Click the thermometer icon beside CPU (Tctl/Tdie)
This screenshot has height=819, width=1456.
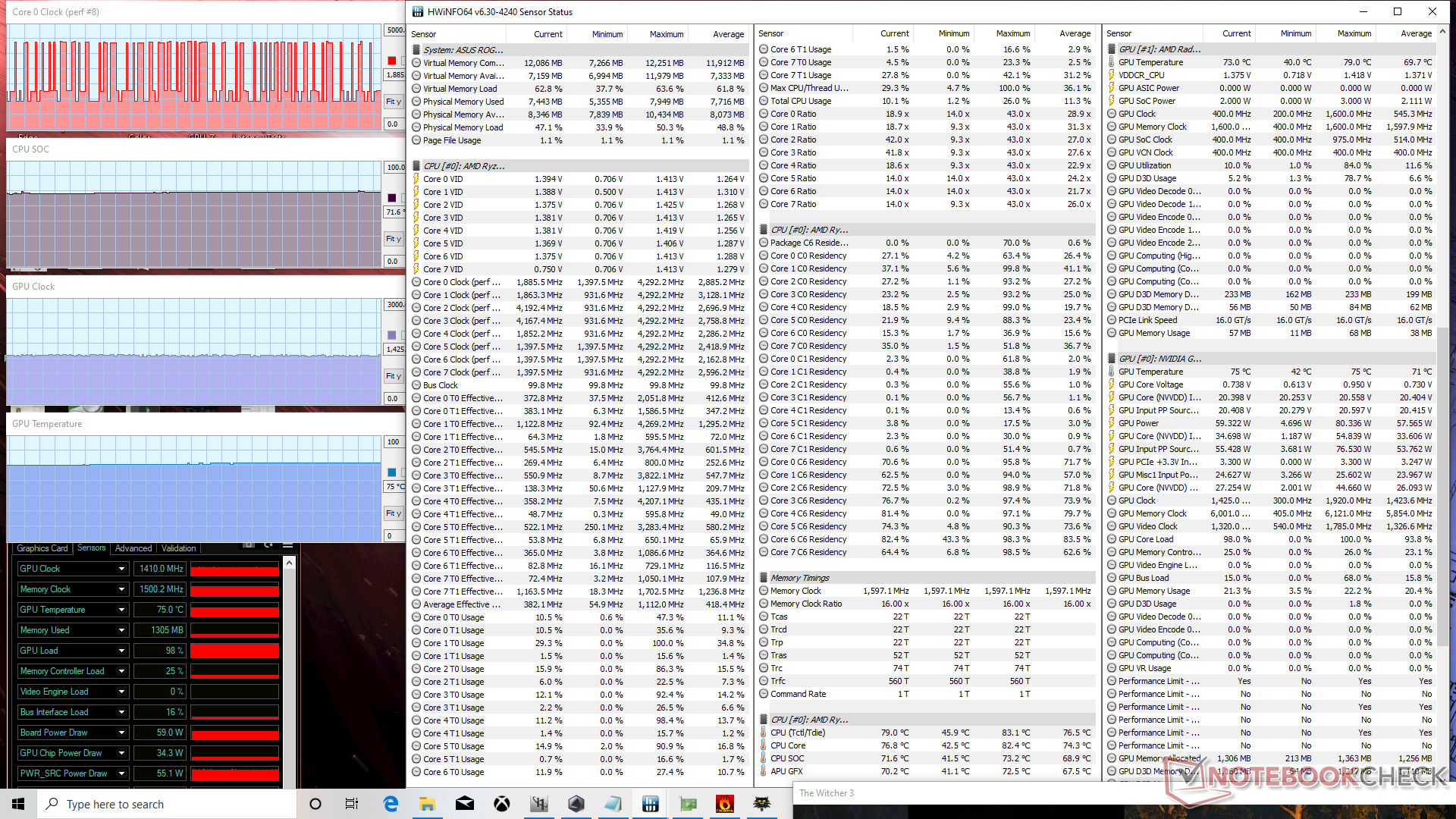pyautogui.click(x=764, y=733)
